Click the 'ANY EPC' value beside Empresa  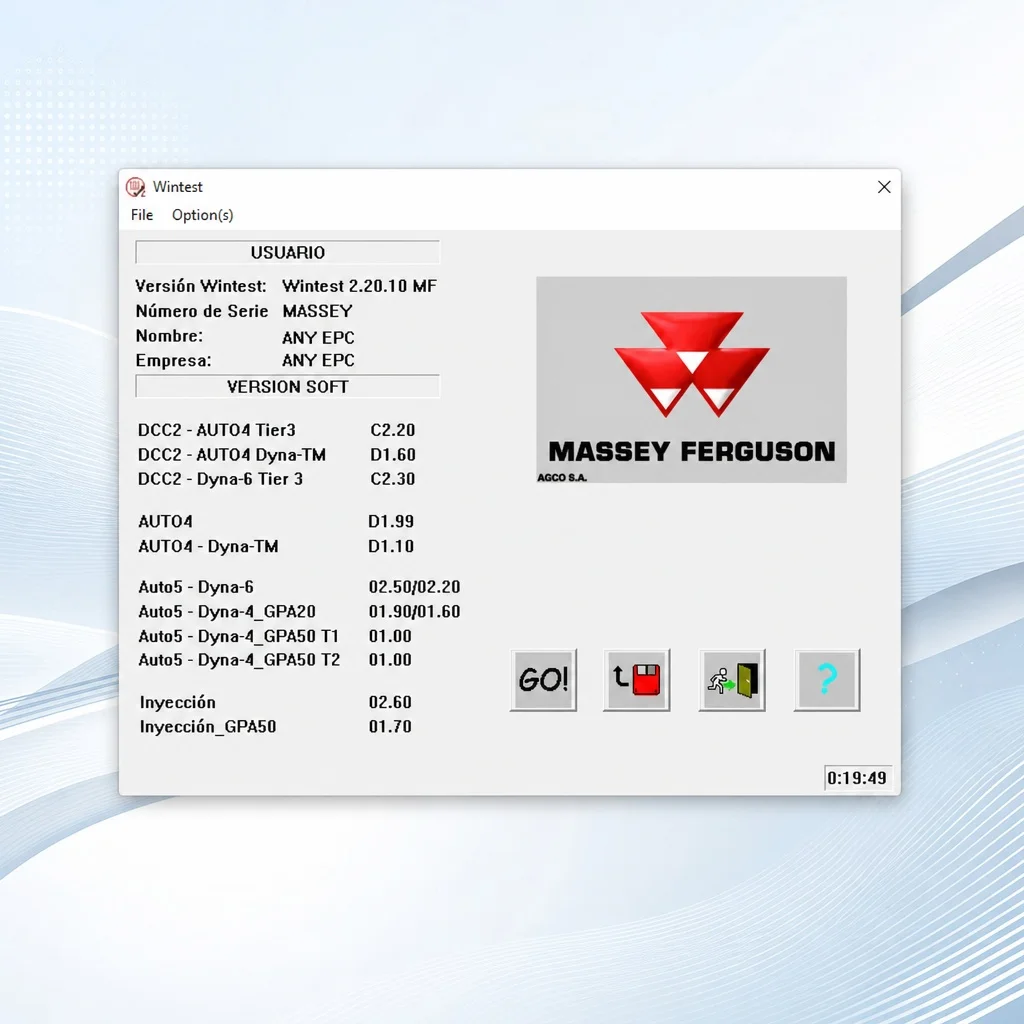pos(318,360)
